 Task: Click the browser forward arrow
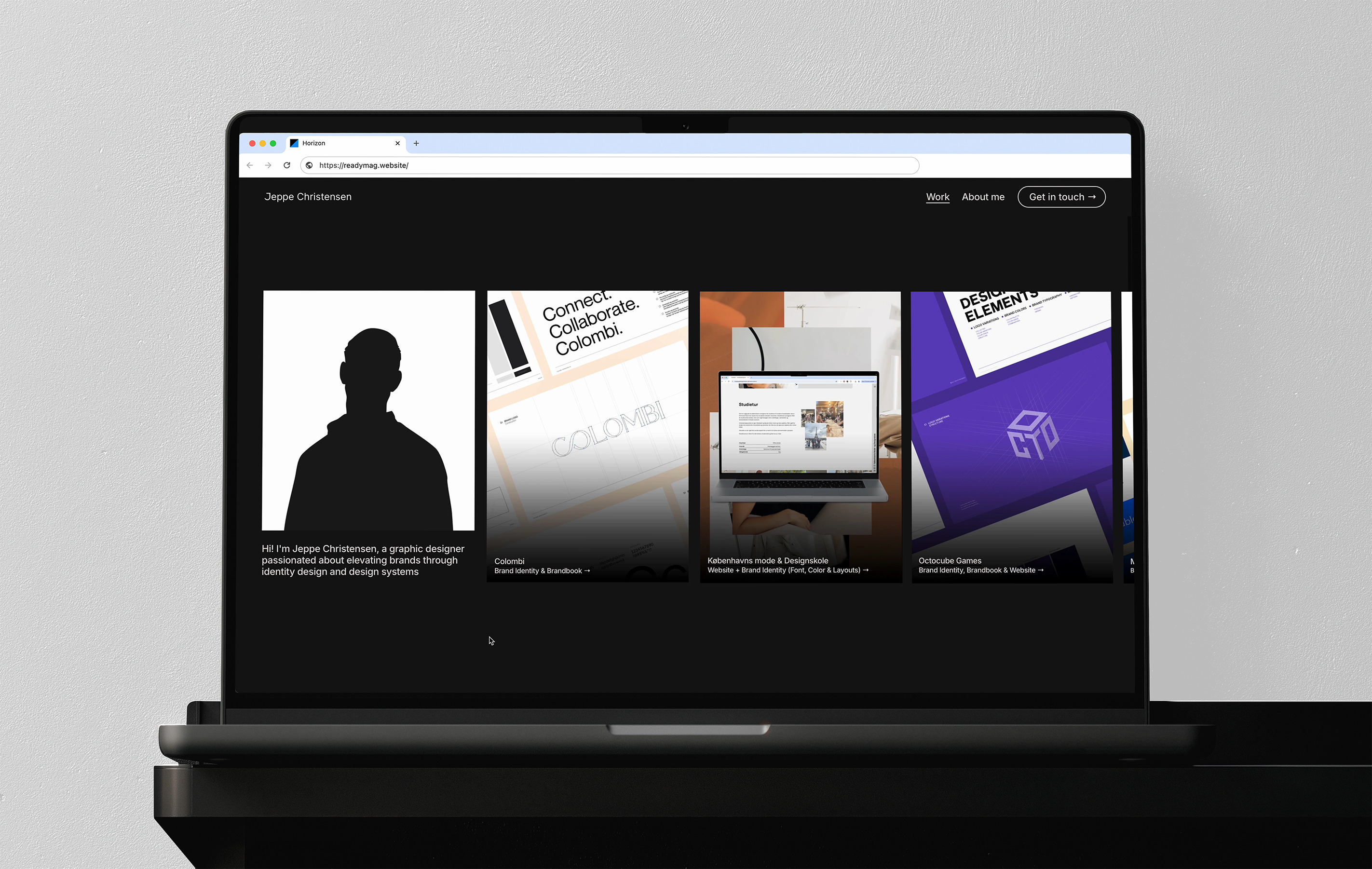(268, 165)
